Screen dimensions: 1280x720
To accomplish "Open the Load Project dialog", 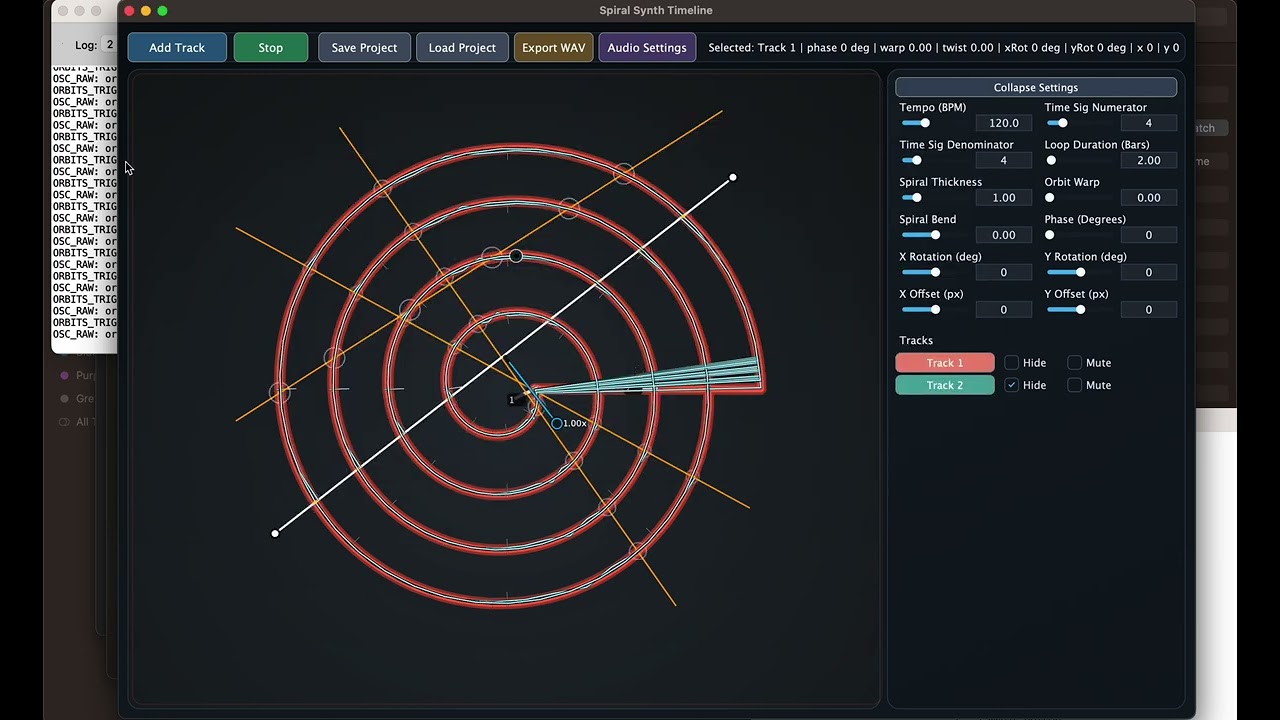I will pos(462,48).
